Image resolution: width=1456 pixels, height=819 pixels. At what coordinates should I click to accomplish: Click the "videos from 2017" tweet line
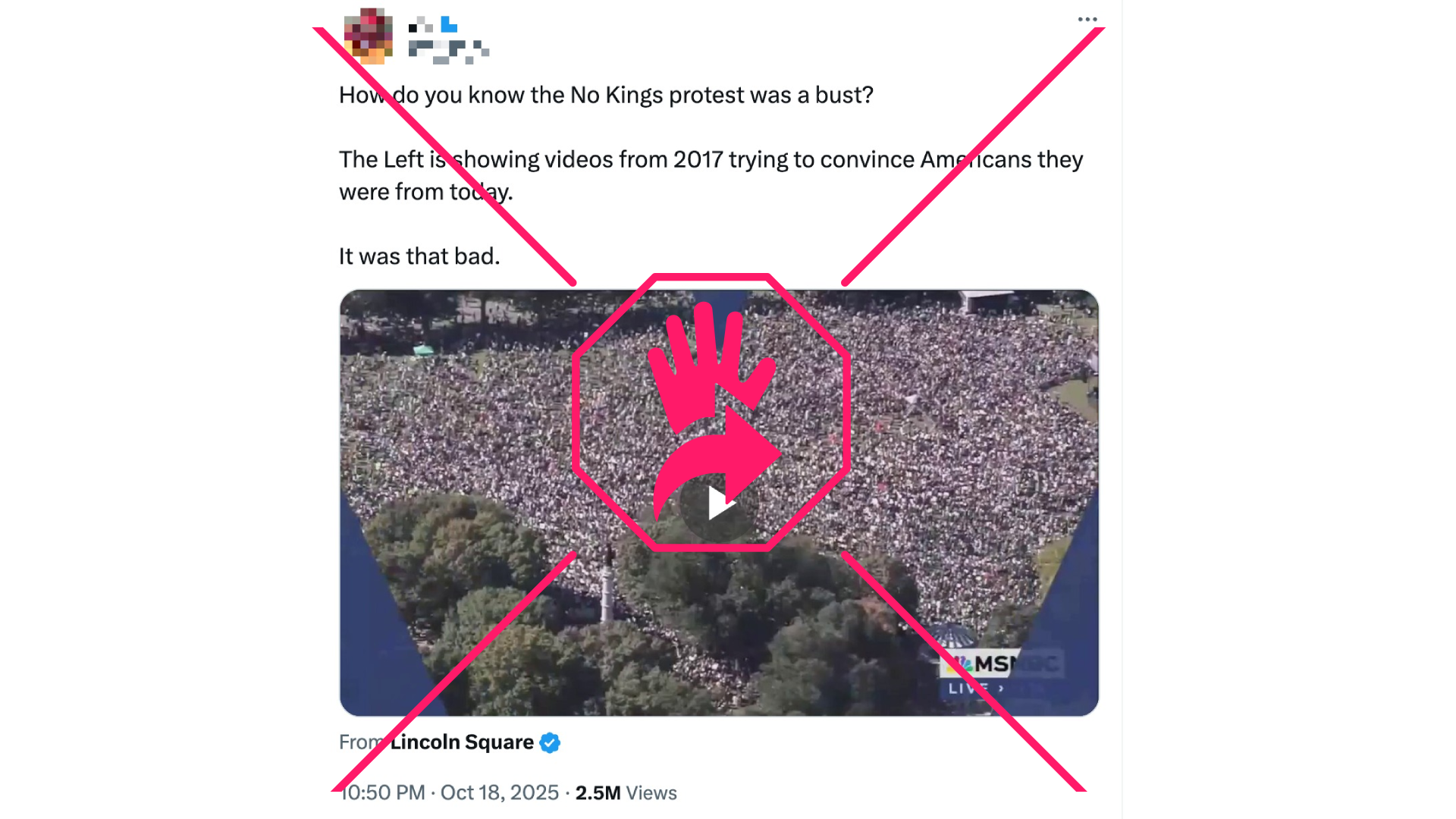(x=711, y=159)
